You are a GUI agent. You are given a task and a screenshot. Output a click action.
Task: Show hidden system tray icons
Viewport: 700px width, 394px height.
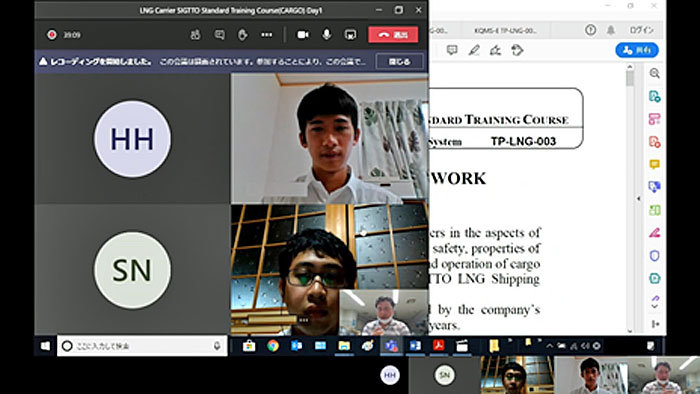(550, 346)
